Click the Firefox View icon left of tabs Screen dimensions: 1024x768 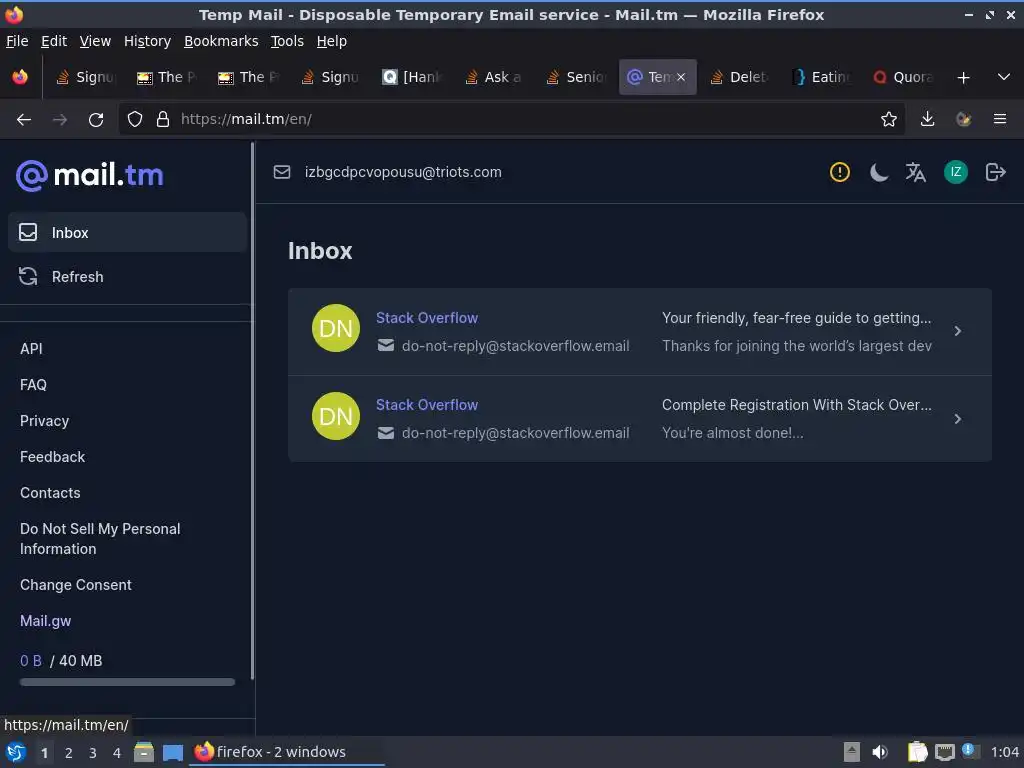pos(20,77)
